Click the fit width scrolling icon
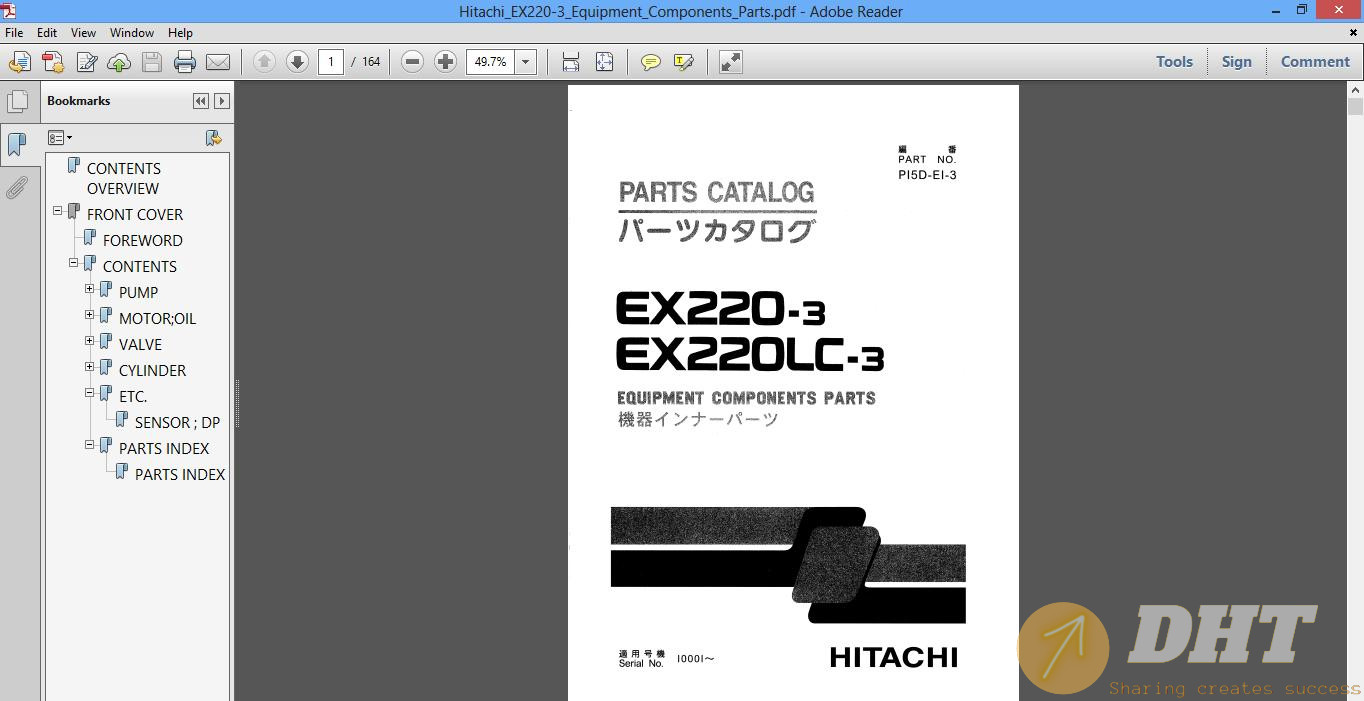 click(571, 62)
